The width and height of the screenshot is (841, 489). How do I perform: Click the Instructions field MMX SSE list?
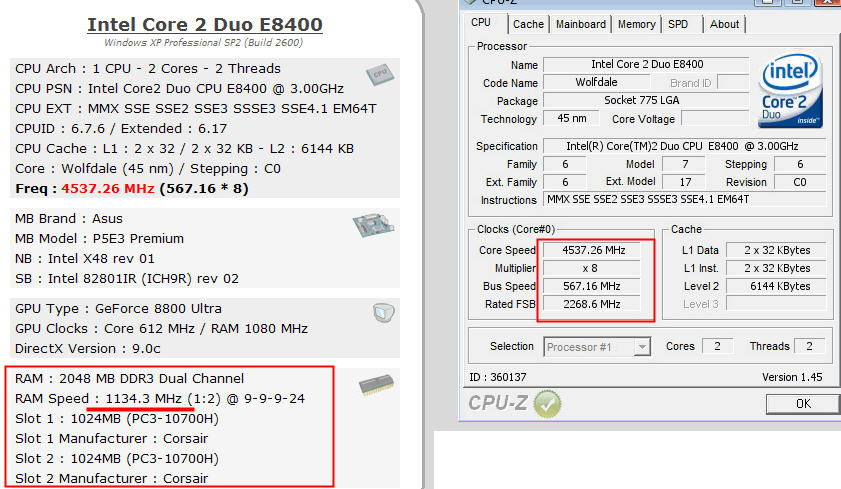(684, 199)
